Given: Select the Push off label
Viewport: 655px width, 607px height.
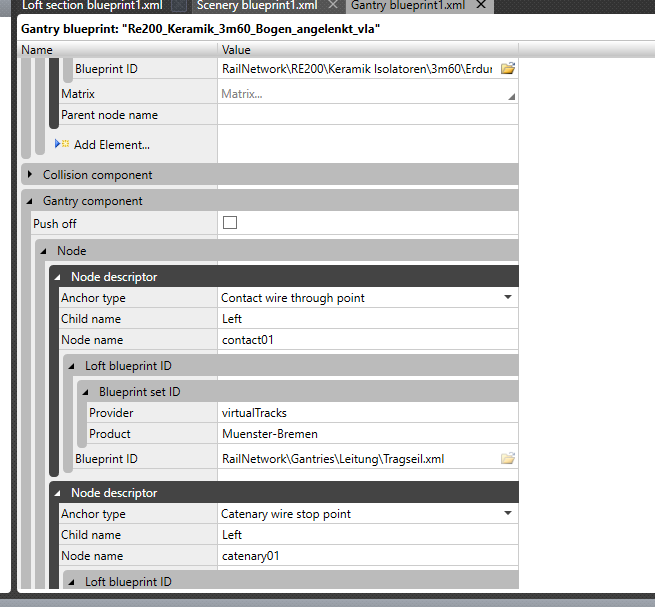Looking at the screenshot, I should [55, 224].
